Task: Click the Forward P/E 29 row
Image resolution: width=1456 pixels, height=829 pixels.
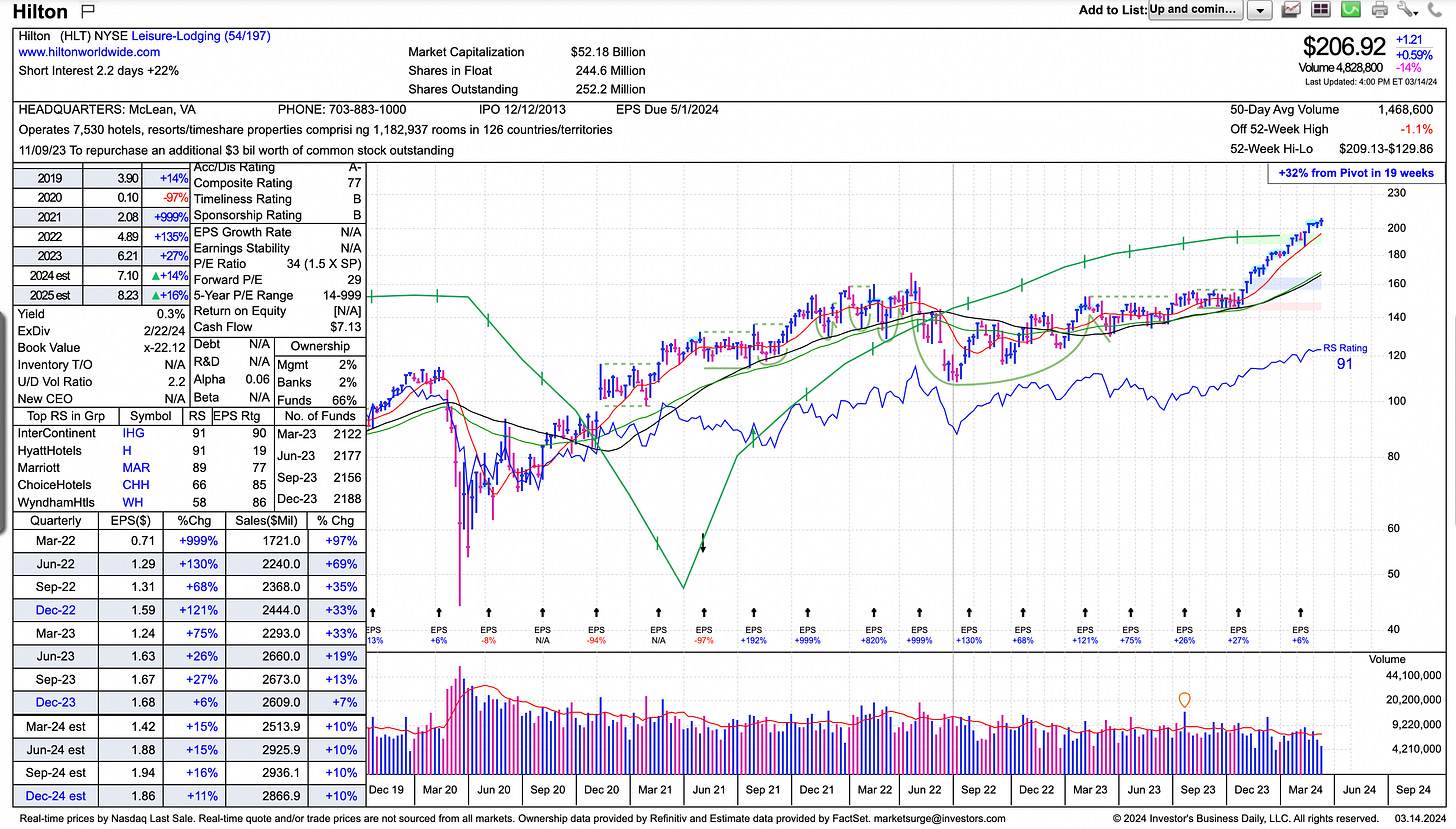Action: click(277, 280)
